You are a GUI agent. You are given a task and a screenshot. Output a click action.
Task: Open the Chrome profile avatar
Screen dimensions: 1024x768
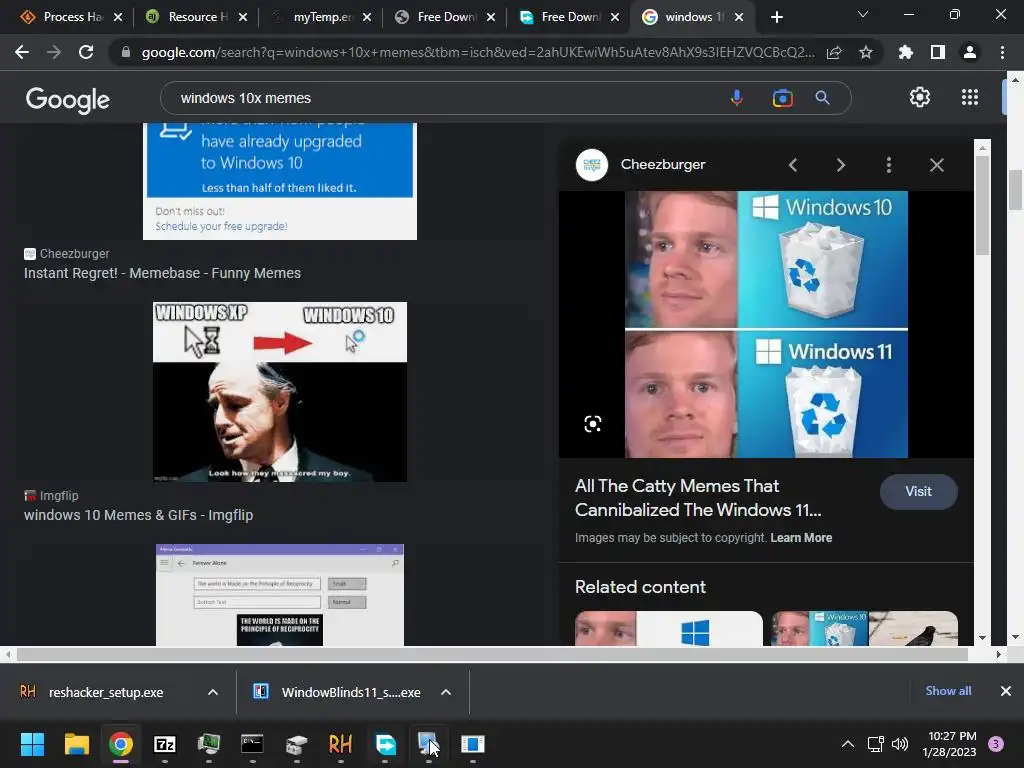pyautogui.click(x=970, y=52)
